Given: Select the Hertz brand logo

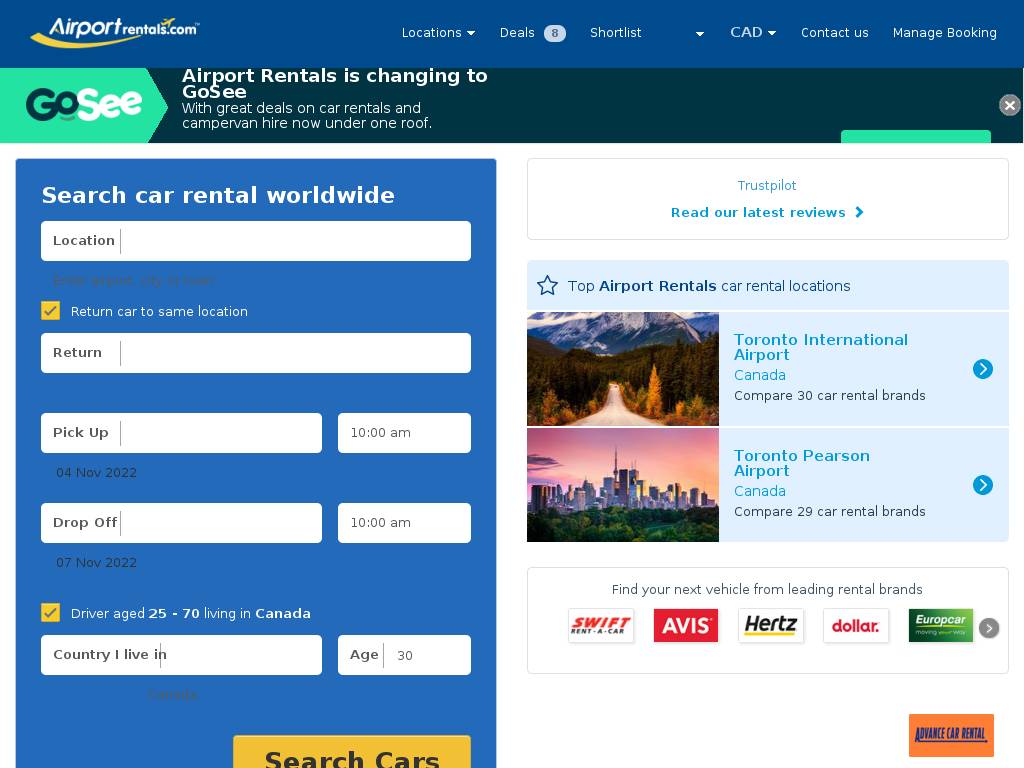Looking at the screenshot, I should (x=771, y=626).
